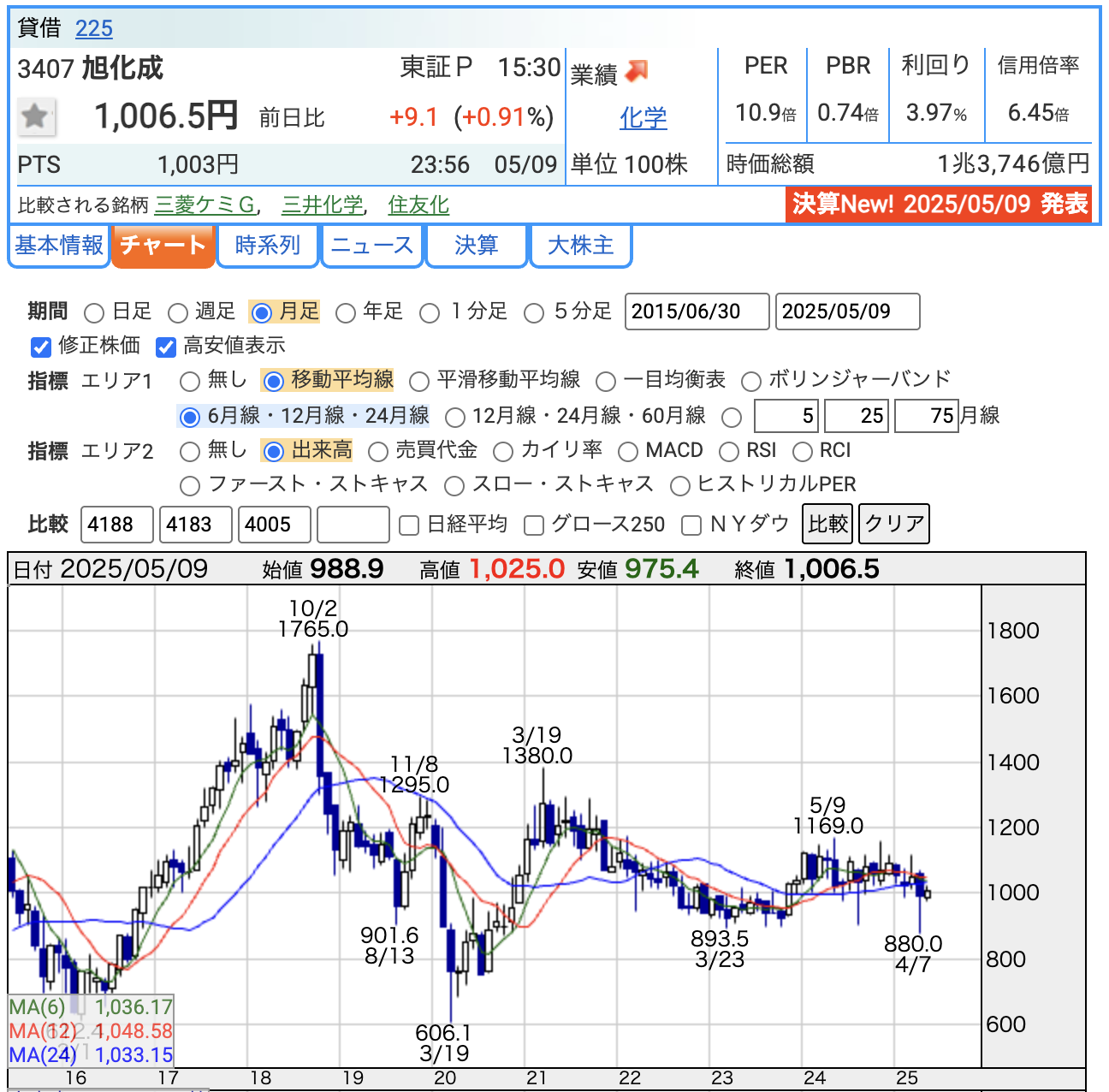
Task: Click the empty fourth comparison field
Action: pos(353,525)
